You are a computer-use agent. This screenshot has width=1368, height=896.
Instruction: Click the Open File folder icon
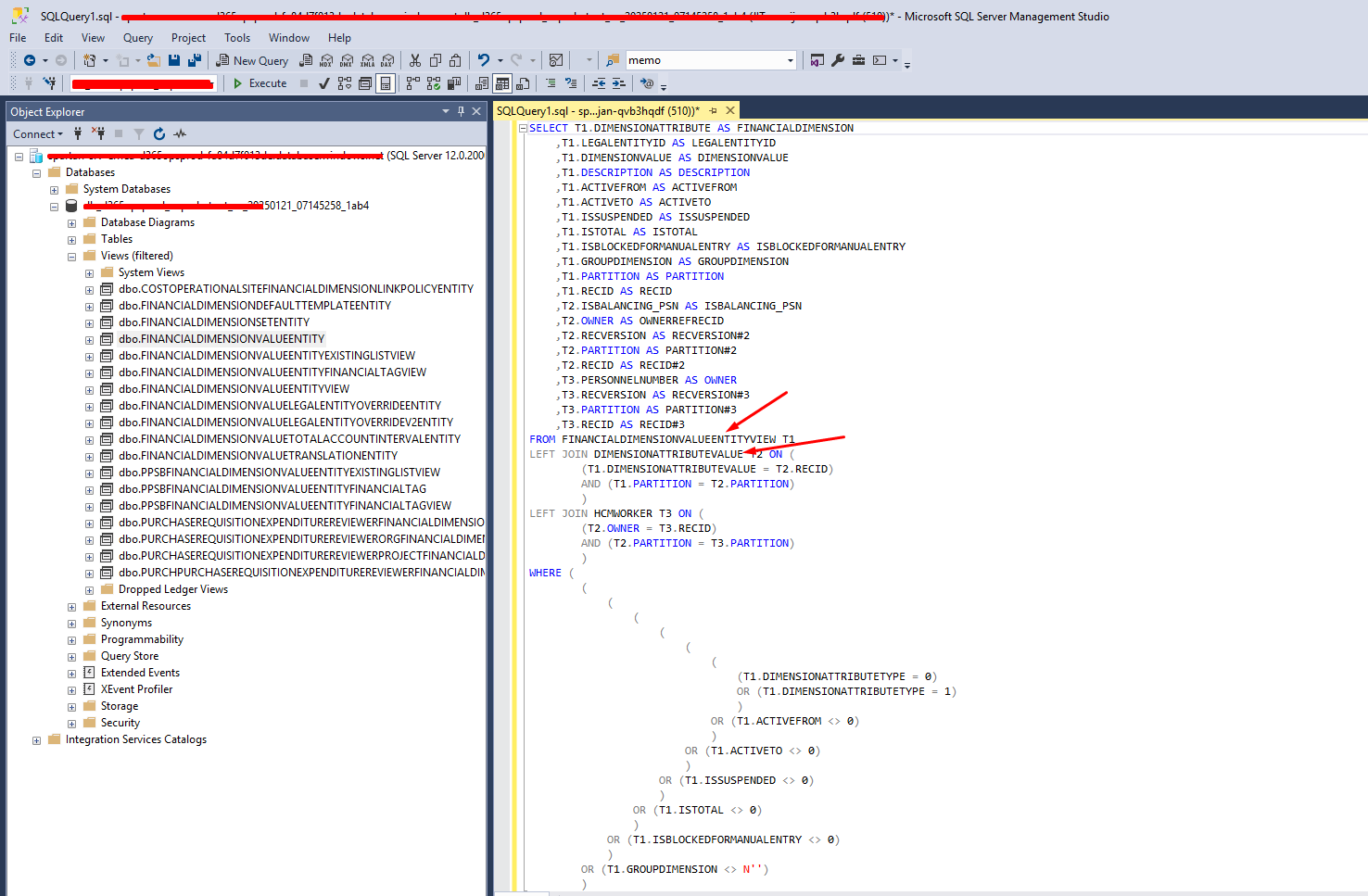(x=153, y=60)
